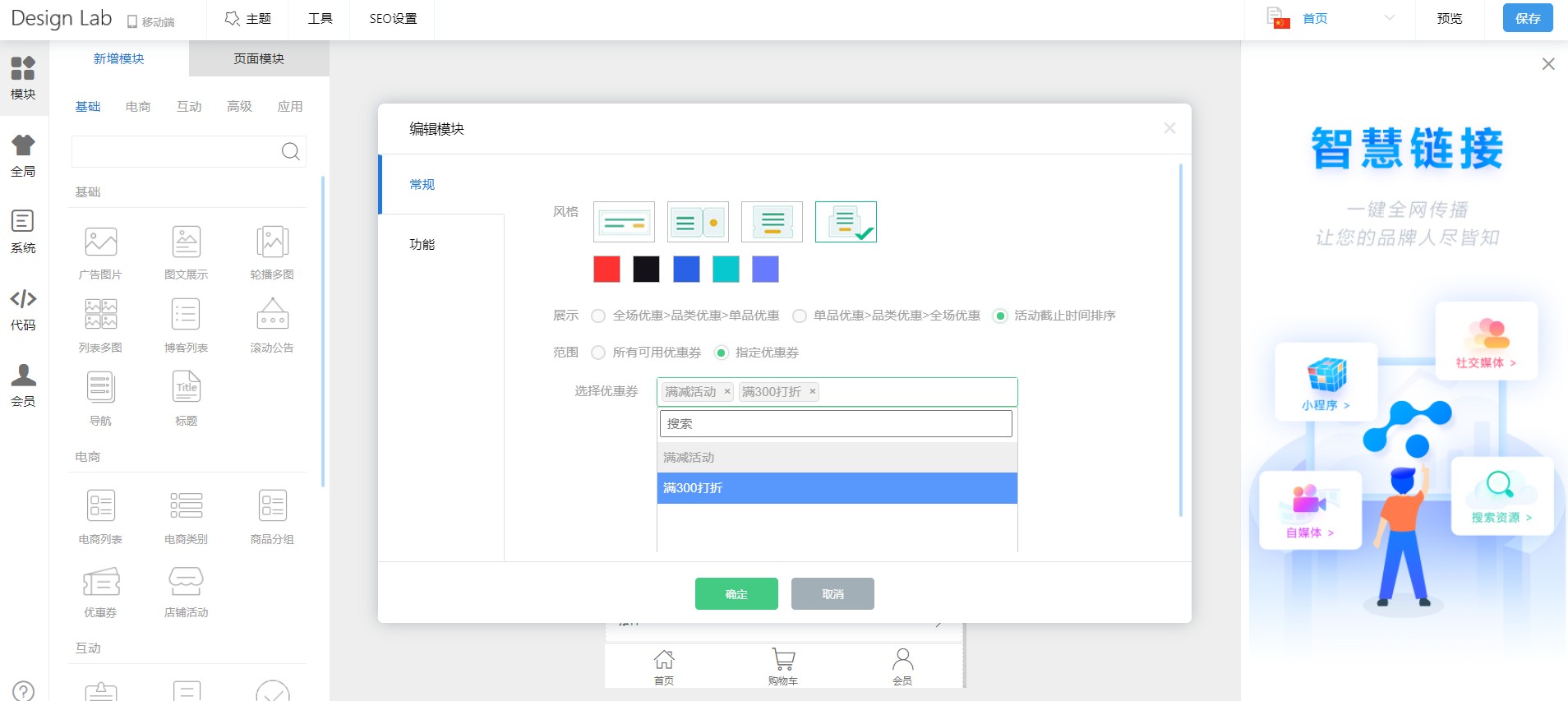The width and height of the screenshot is (1568, 701).
Task: Open the 基础 module category
Action: (88, 107)
